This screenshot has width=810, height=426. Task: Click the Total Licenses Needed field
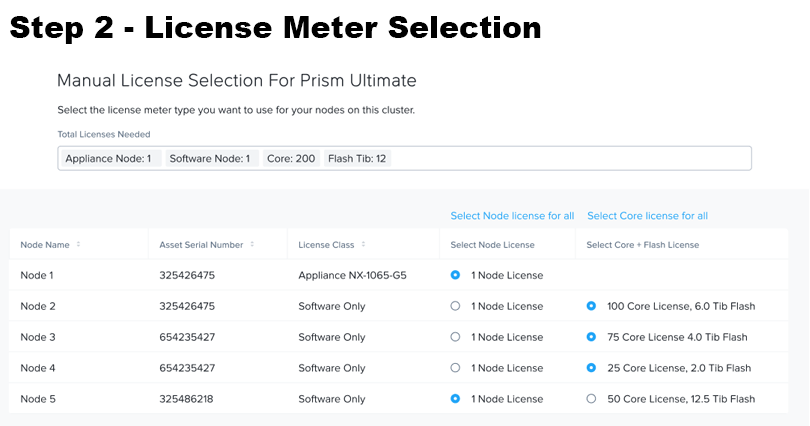click(404, 159)
